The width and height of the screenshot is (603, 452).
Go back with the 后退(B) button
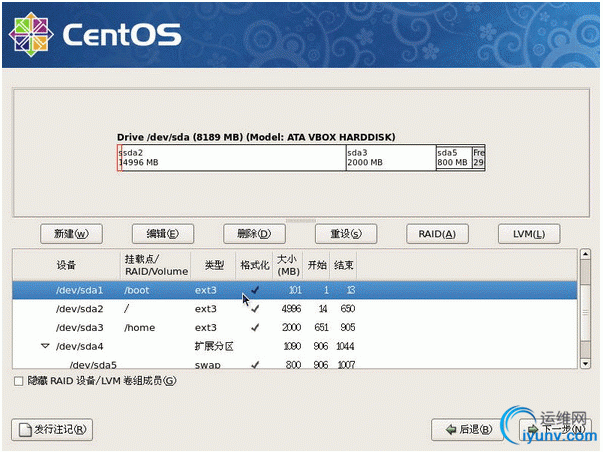click(468, 430)
